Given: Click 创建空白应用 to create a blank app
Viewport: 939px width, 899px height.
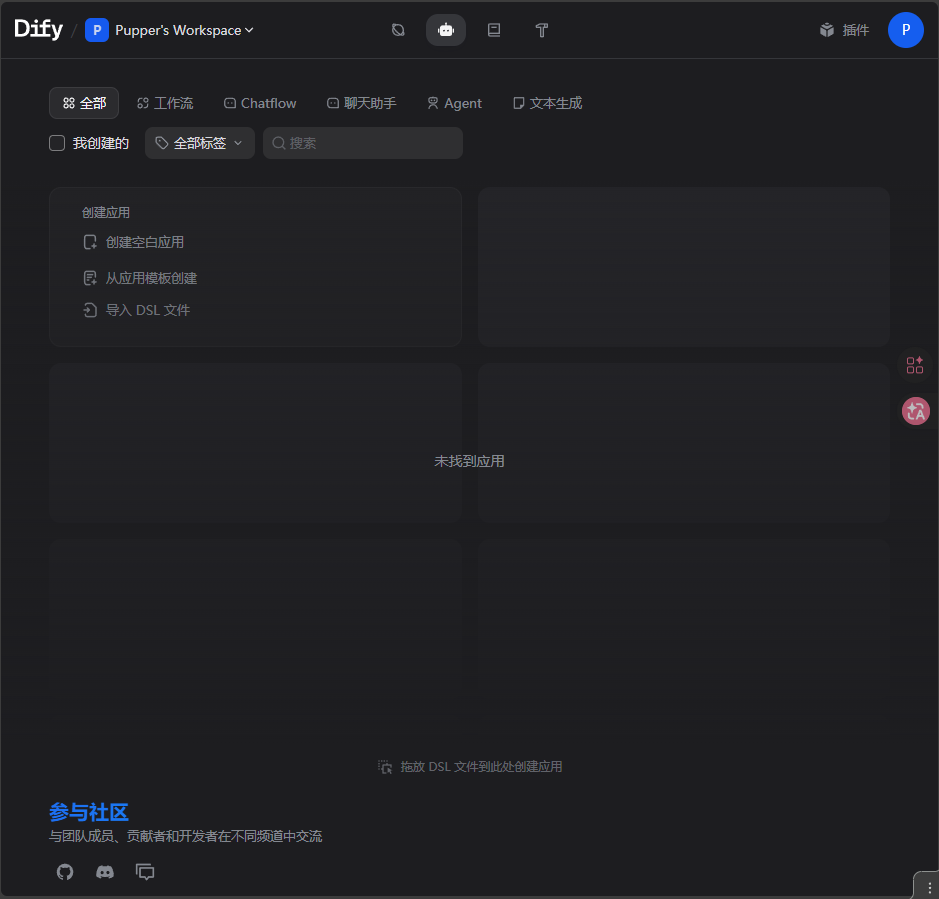Looking at the screenshot, I should click(x=144, y=242).
